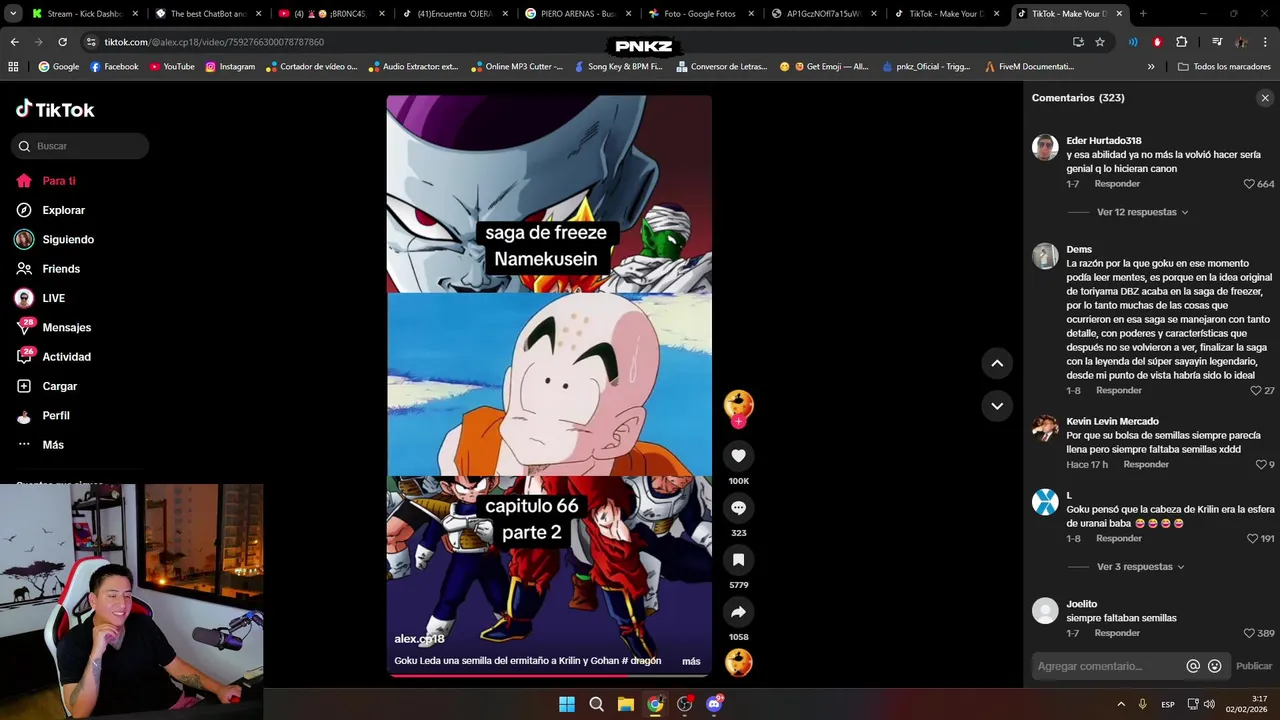Open Chrome extensions puzzle icon

[1181, 42]
